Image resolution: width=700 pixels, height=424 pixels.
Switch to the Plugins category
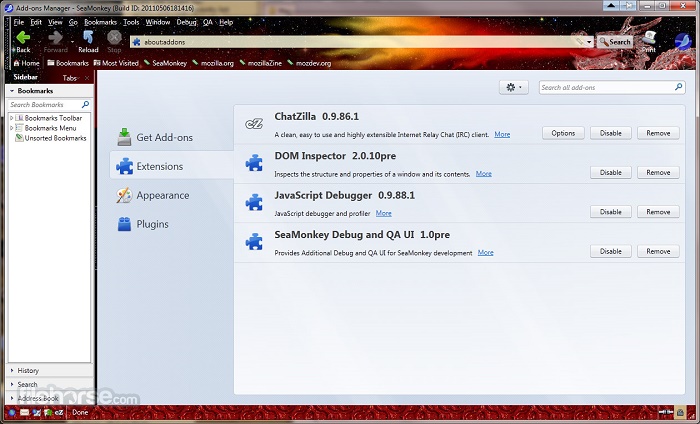click(151, 225)
